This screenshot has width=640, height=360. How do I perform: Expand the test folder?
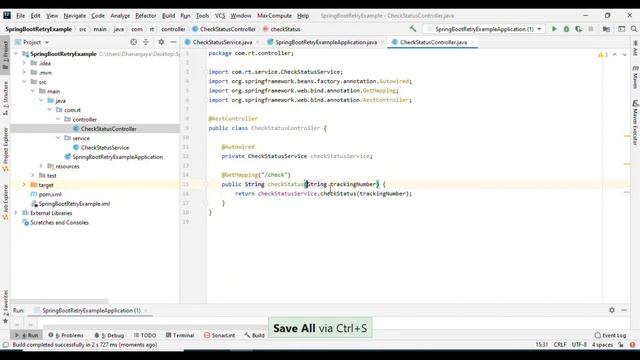coord(33,176)
